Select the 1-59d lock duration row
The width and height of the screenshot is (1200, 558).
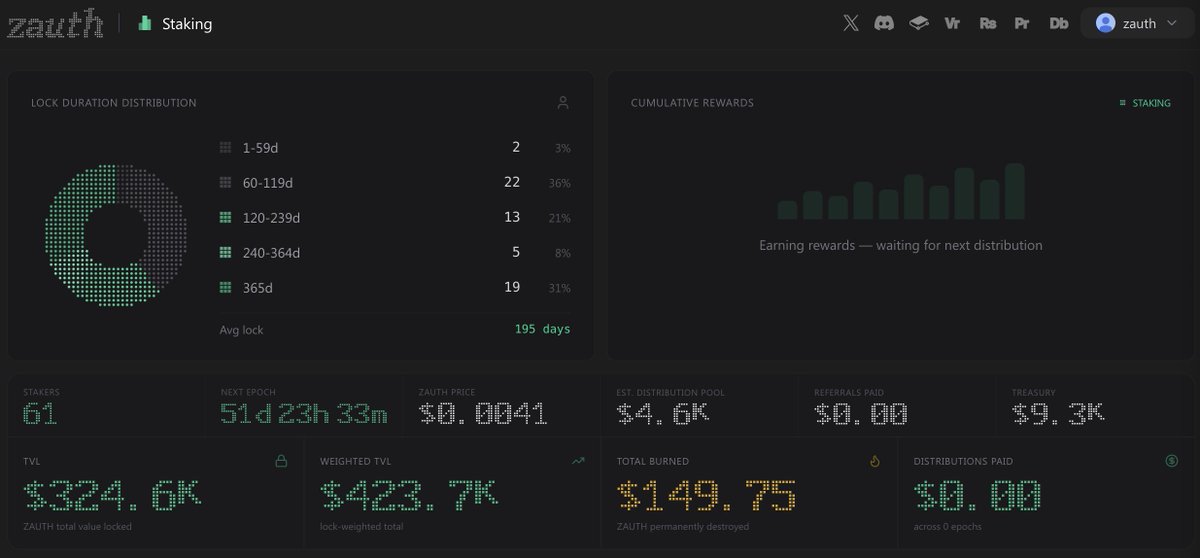[395, 148]
